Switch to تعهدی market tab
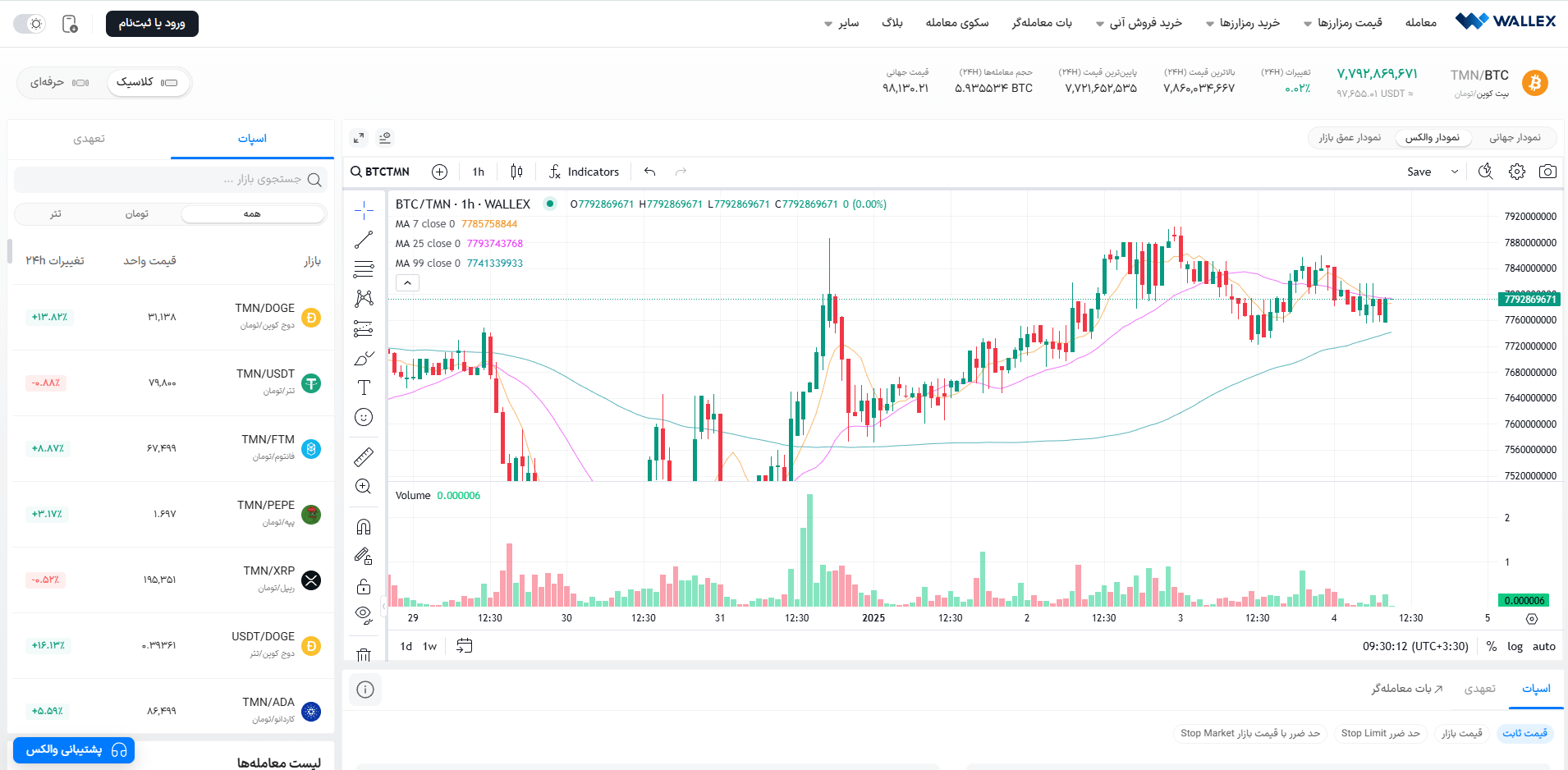The height and width of the screenshot is (770, 1568). coord(89,139)
